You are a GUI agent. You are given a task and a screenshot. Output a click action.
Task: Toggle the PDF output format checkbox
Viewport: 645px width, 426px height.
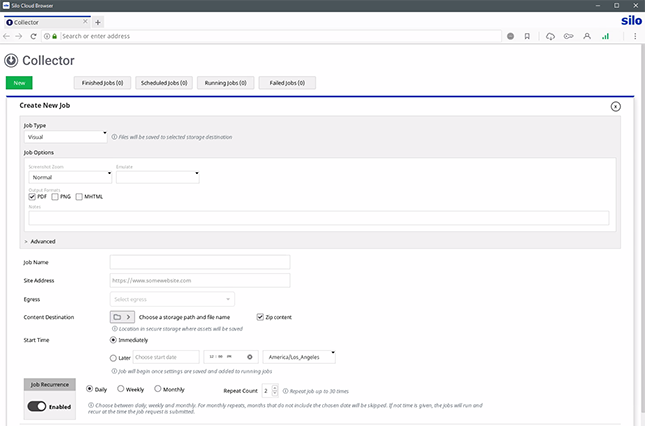[x=32, y=197]
